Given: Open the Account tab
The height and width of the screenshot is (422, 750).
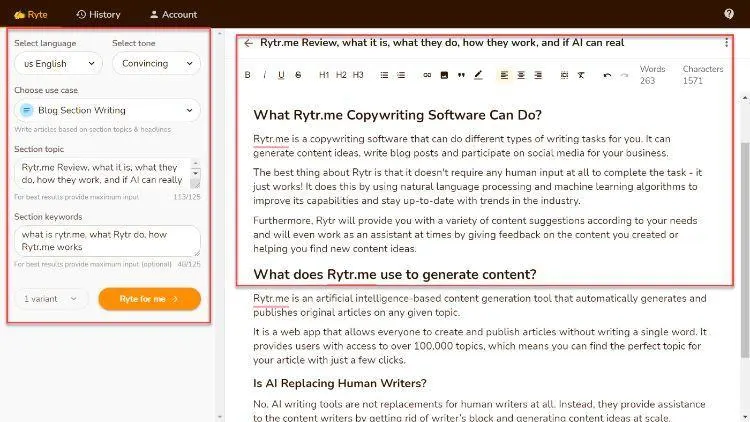Looking at the screenshot, I should [173, 15].
